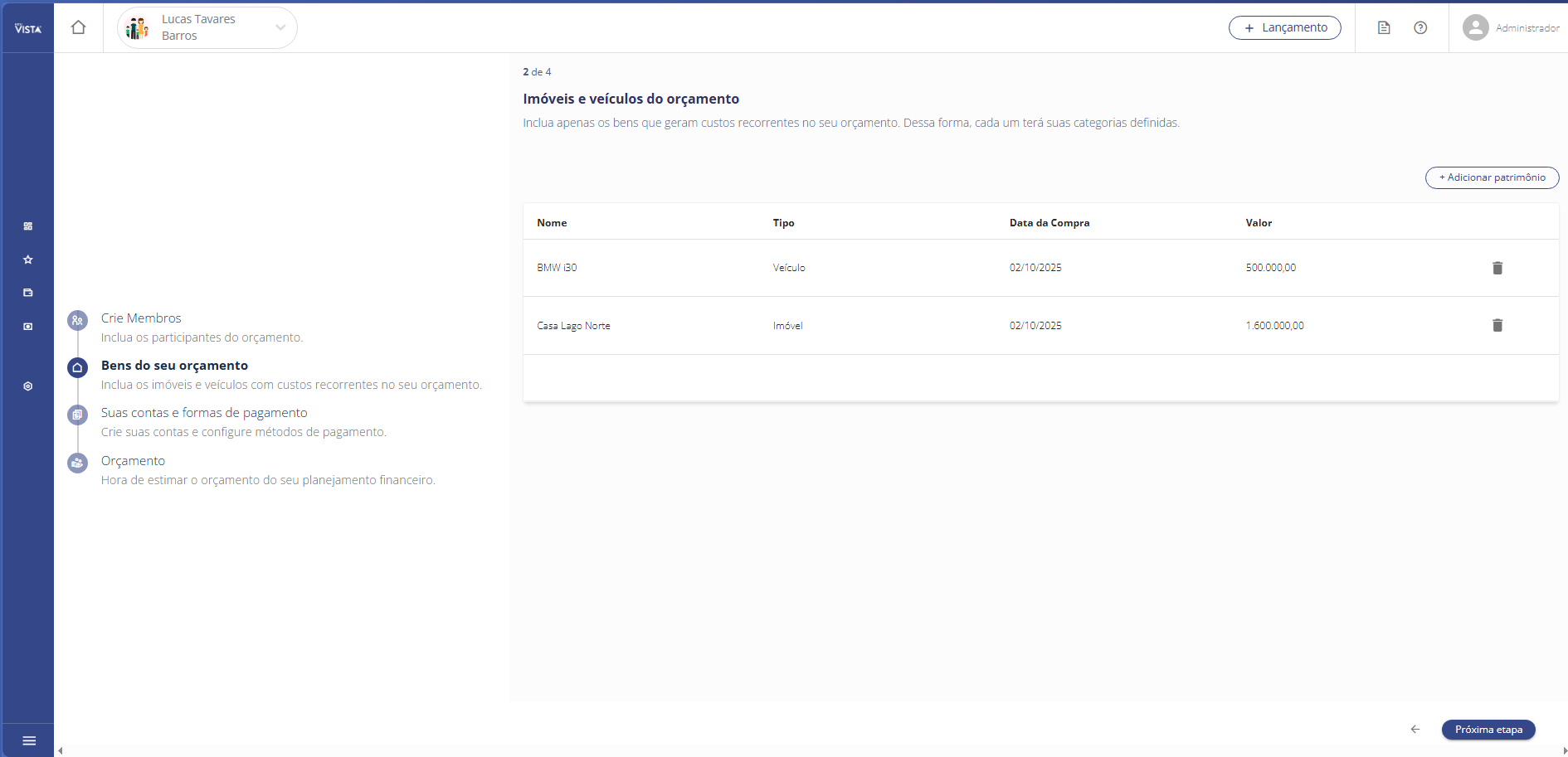Delete Casa Lago Norte using trash icon
The height and width of the screenshot is (757, 1568).
(1497, 326)
